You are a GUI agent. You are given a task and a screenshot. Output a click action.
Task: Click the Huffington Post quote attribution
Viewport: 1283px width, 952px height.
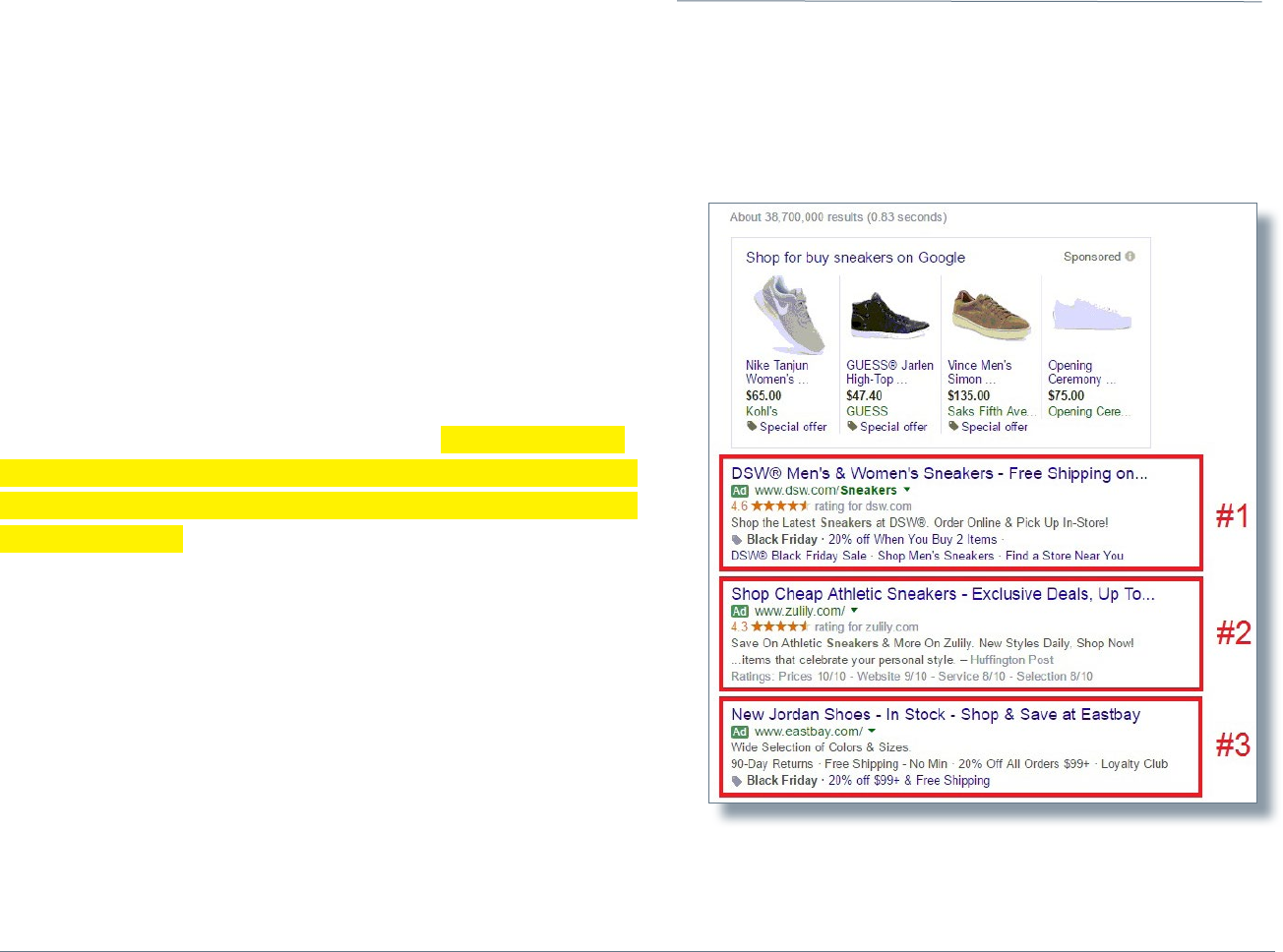[x=1011, y=660]
